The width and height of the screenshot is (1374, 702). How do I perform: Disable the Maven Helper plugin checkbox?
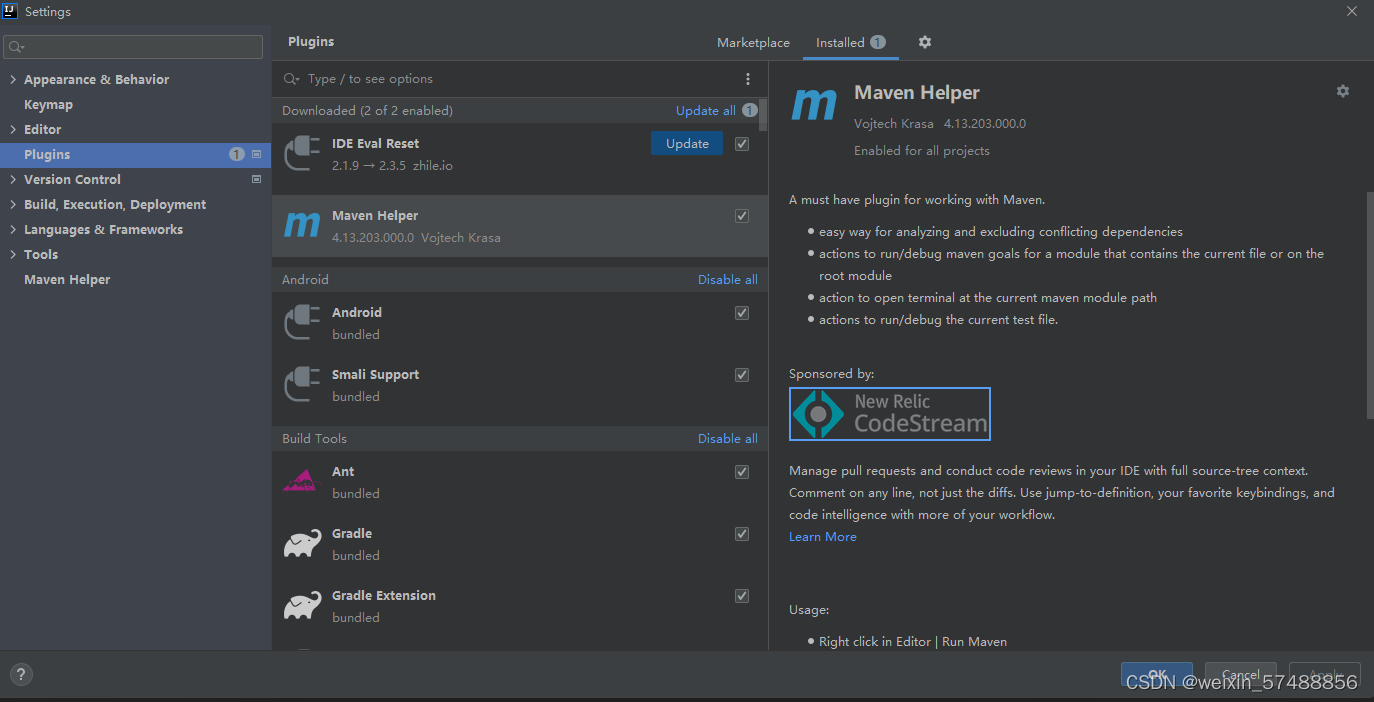(742, 216)
